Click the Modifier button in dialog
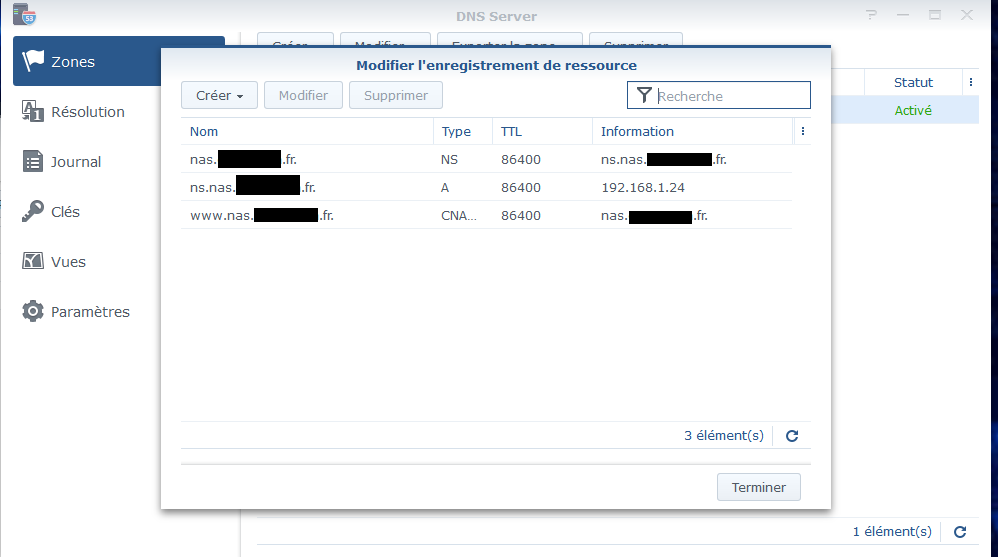 pyautogui.click(x=303, y=95)
